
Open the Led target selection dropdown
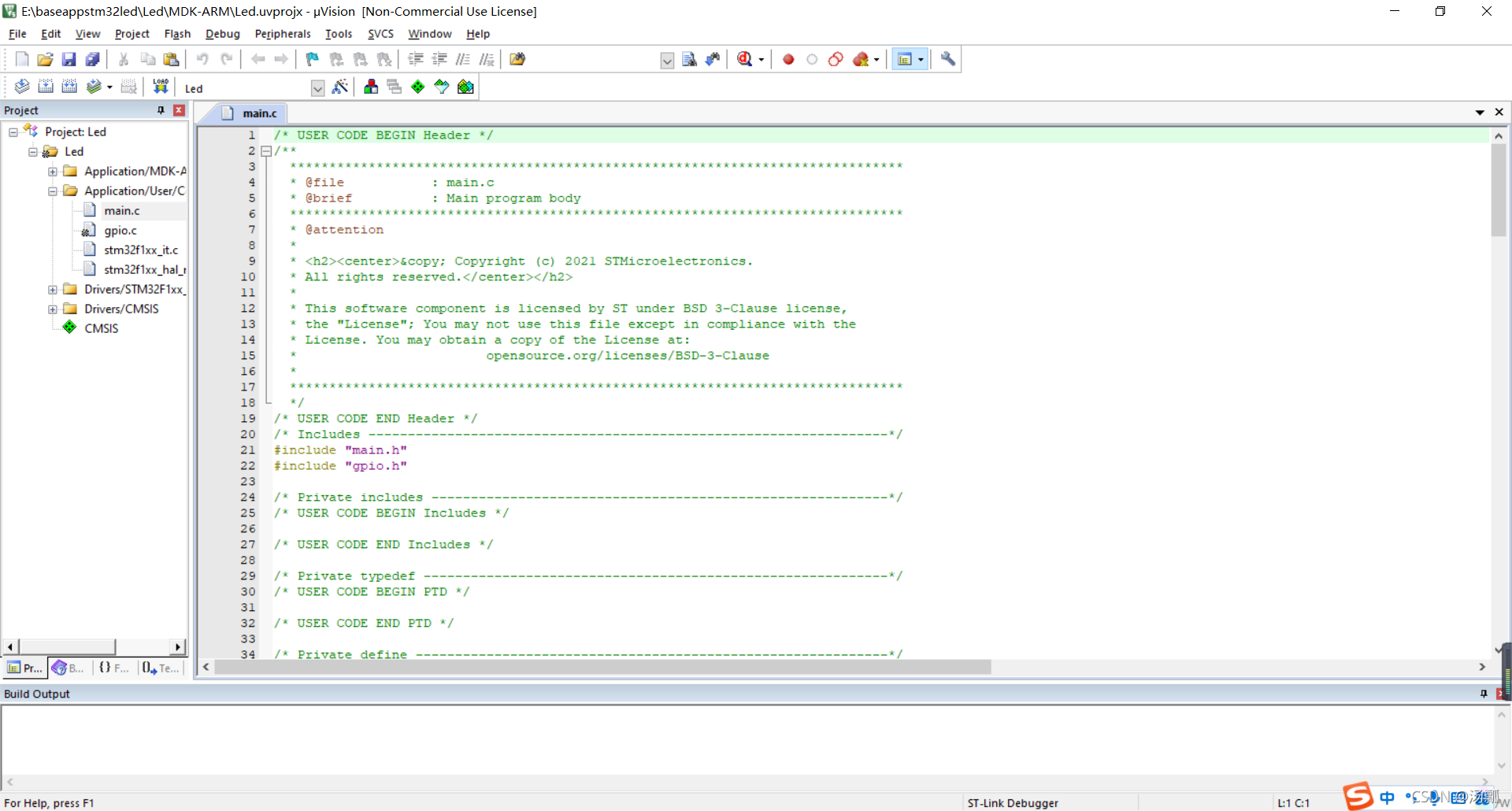317,88
